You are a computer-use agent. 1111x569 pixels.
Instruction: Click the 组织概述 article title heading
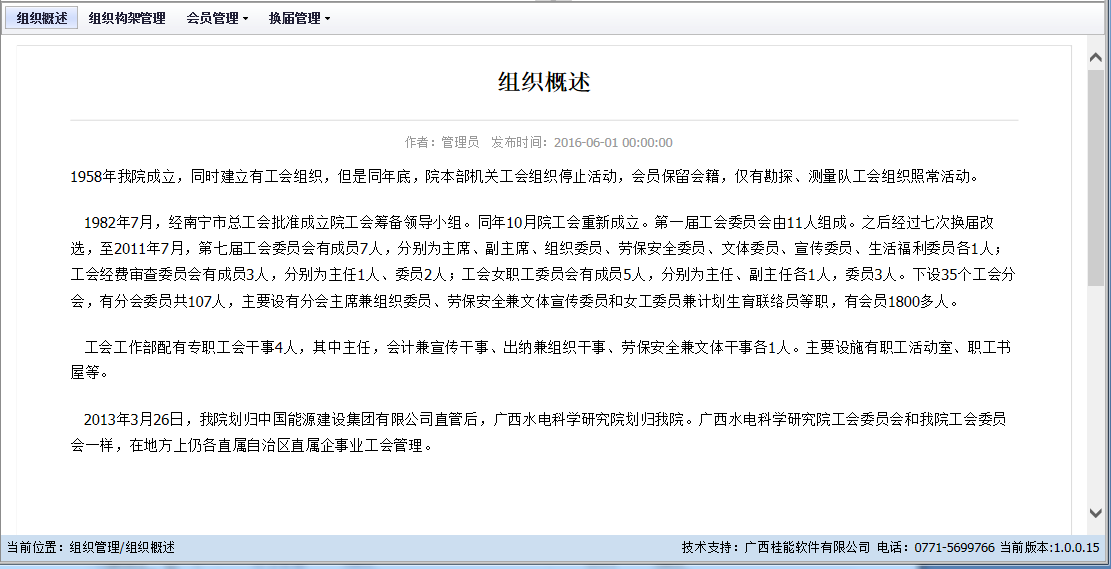tap(544, 82)
